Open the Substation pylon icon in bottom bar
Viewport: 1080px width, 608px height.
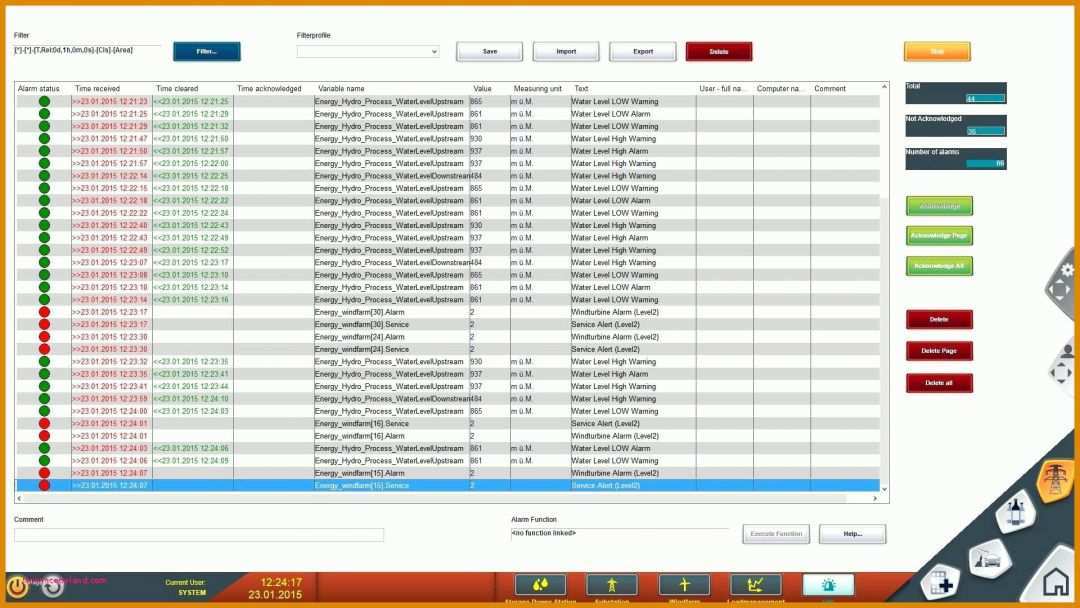[x=612, y=585]
